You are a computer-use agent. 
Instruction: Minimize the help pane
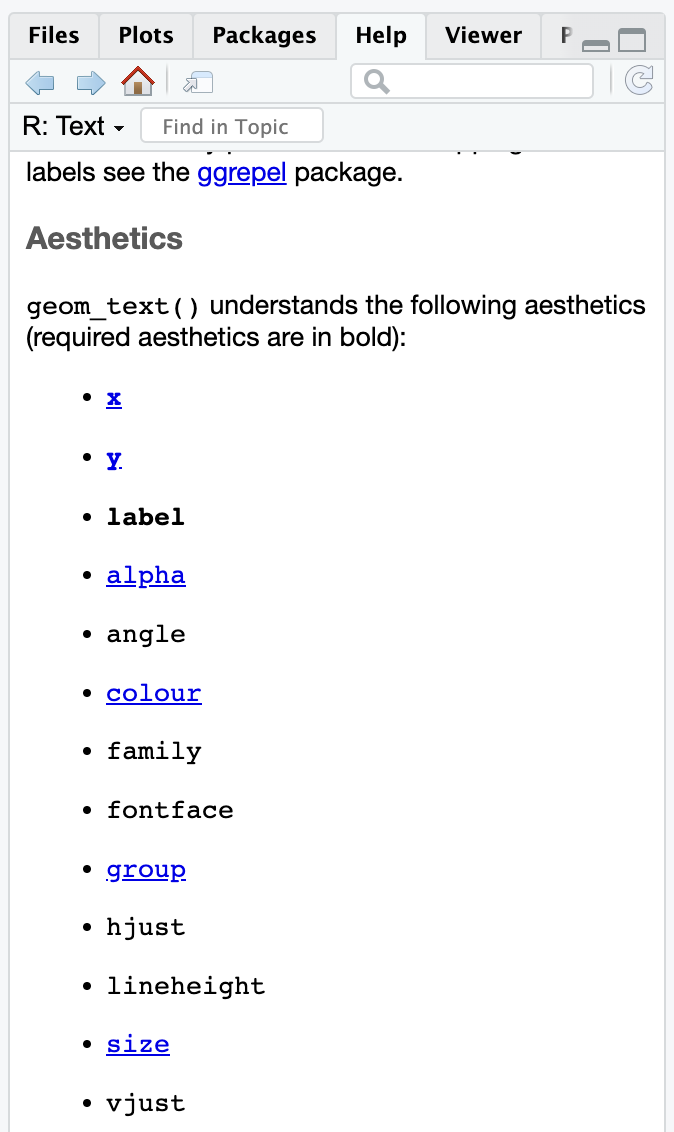(x=596, y=43)
